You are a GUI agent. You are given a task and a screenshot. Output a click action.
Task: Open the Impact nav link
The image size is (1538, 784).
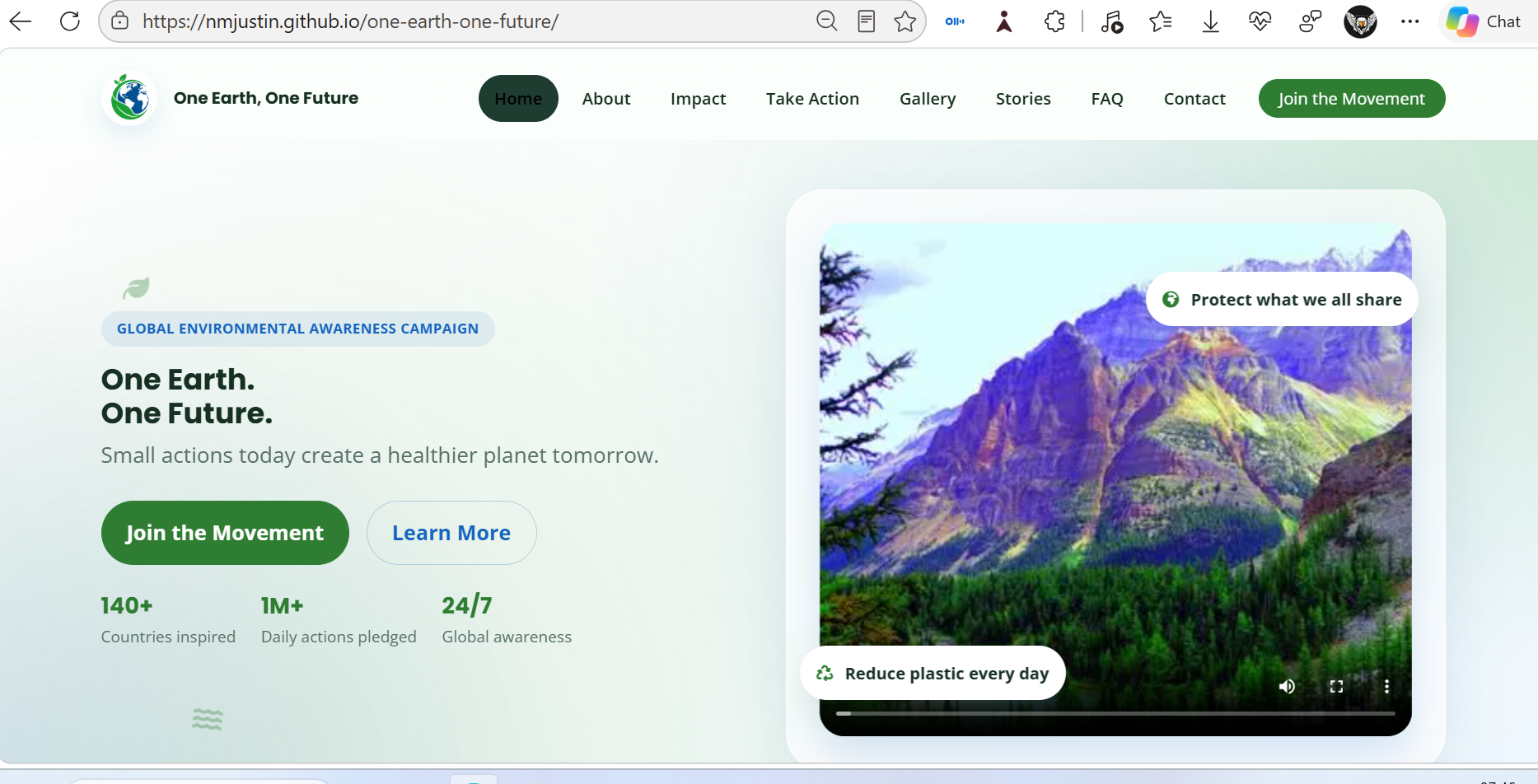point(698,99)
